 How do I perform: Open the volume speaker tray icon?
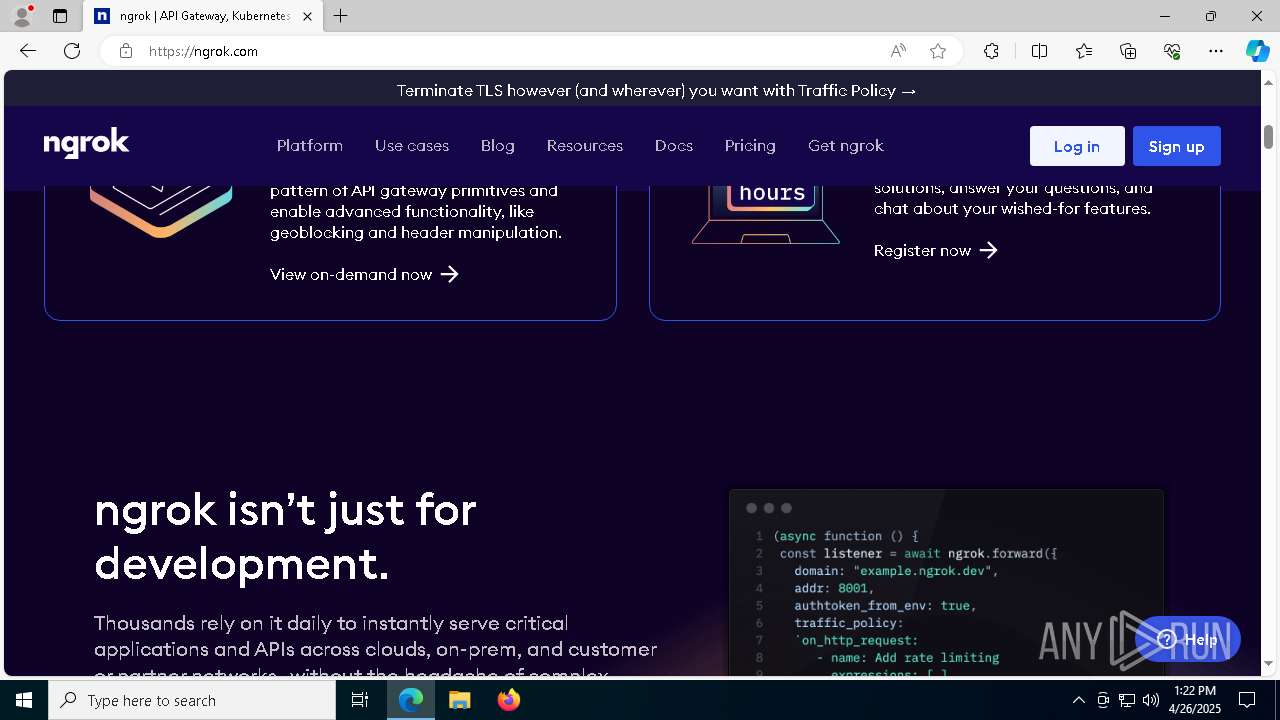click(x=1151, y=700)
